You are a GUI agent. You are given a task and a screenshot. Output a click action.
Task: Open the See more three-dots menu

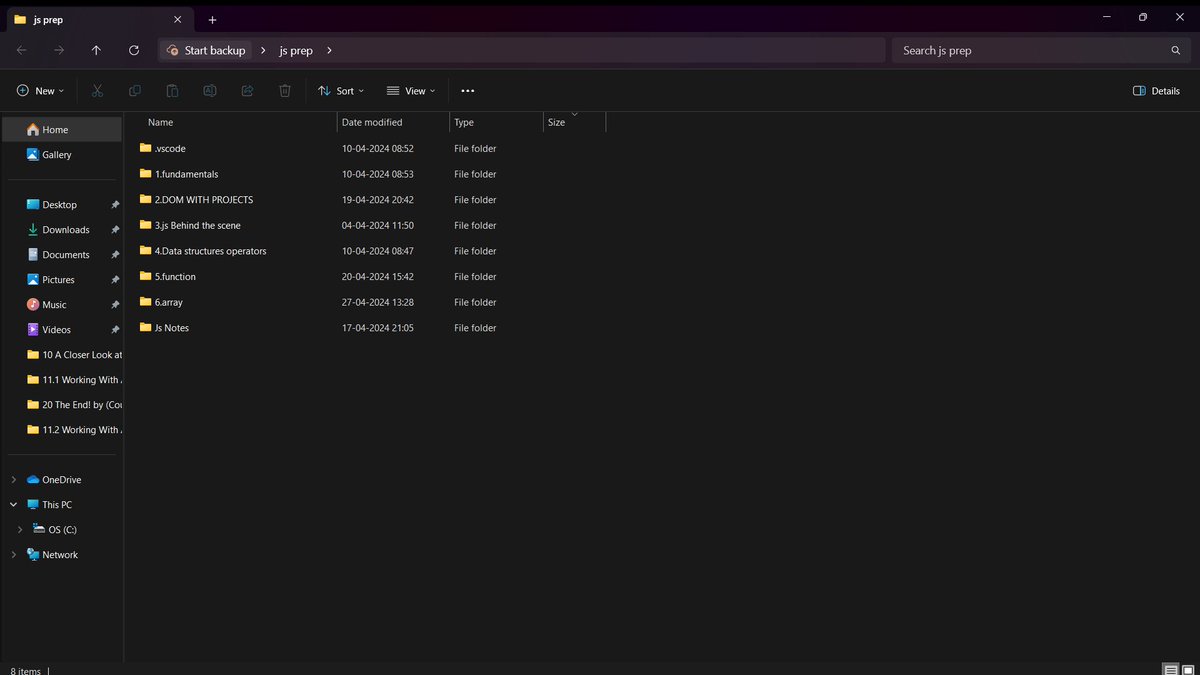point(467,91)
